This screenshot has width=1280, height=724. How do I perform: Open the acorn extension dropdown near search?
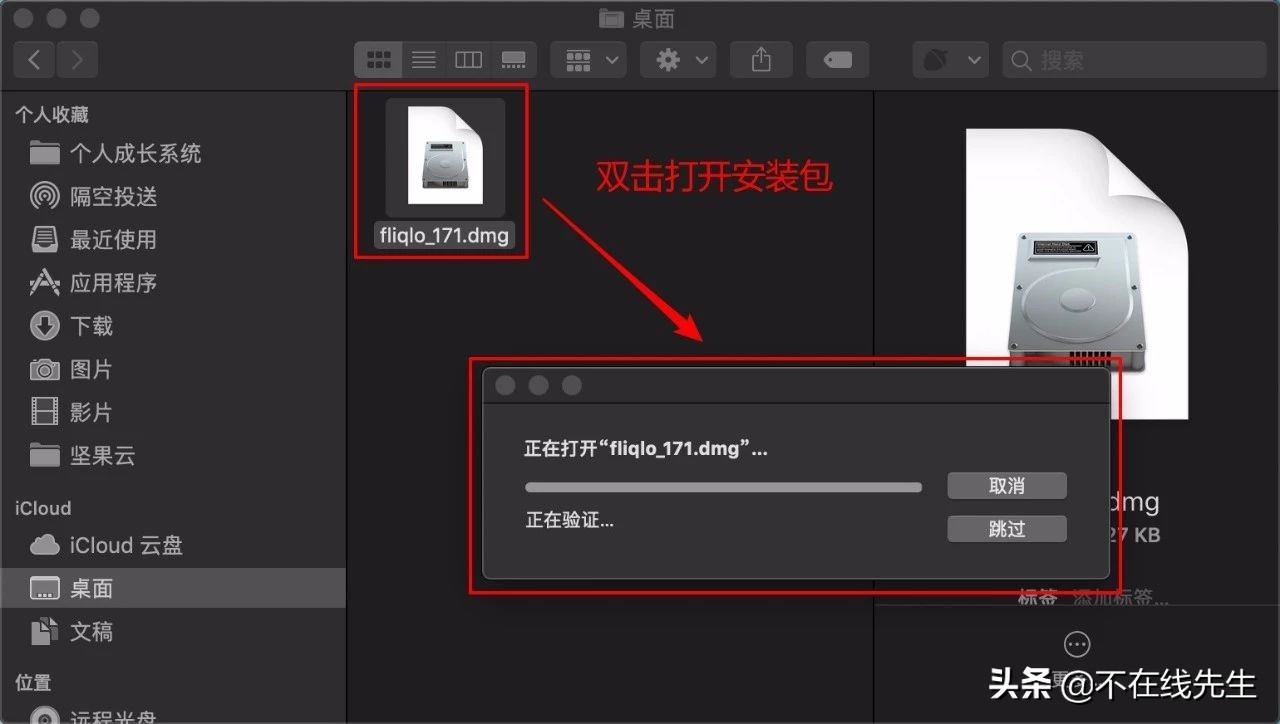pos(950,59)
